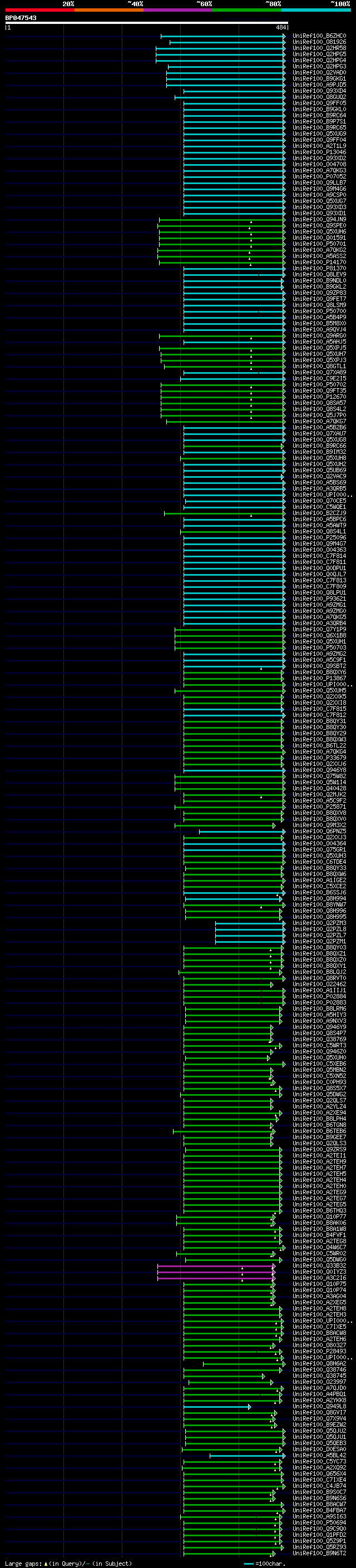Select hit label UniRef100_Q70CE5

tap(319, 501)
